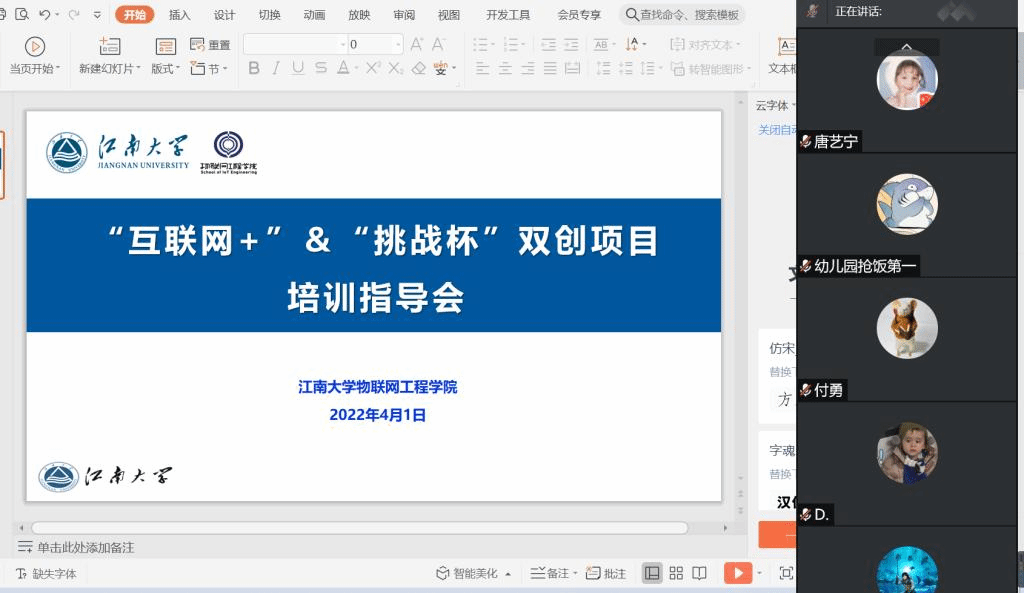Collapse the participants panel with up chevron
The height and width of the screenshot is (593, 1024).
coord(906,47)
